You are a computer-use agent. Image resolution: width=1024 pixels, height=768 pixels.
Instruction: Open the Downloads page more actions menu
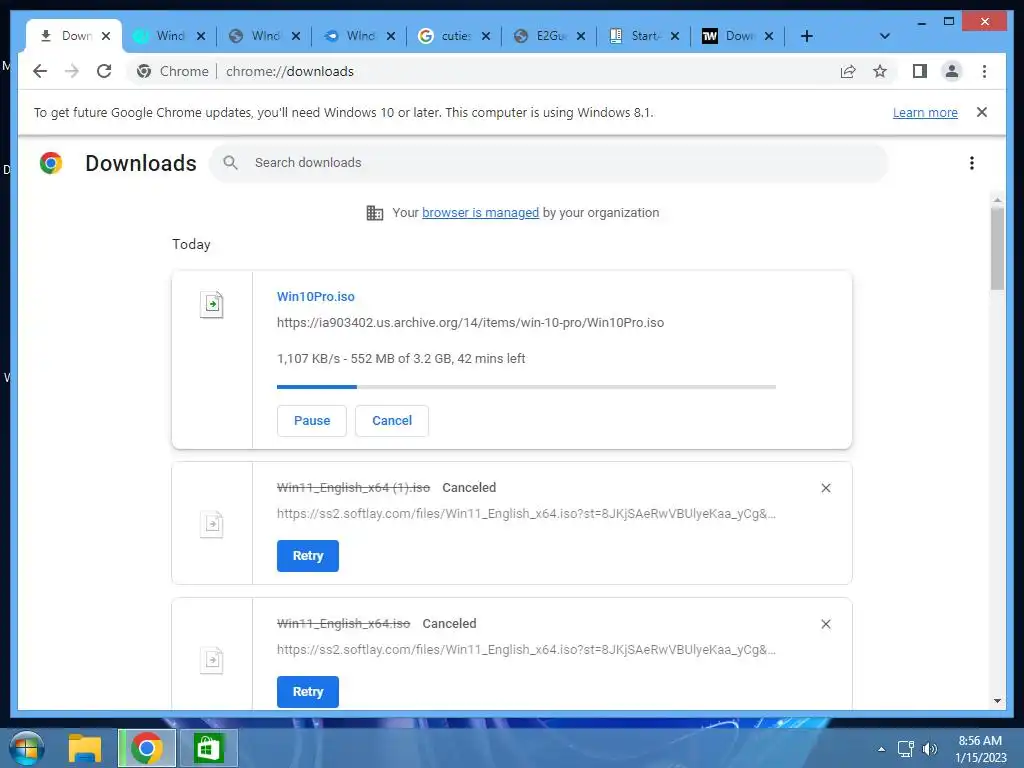[x=972, y=163]
